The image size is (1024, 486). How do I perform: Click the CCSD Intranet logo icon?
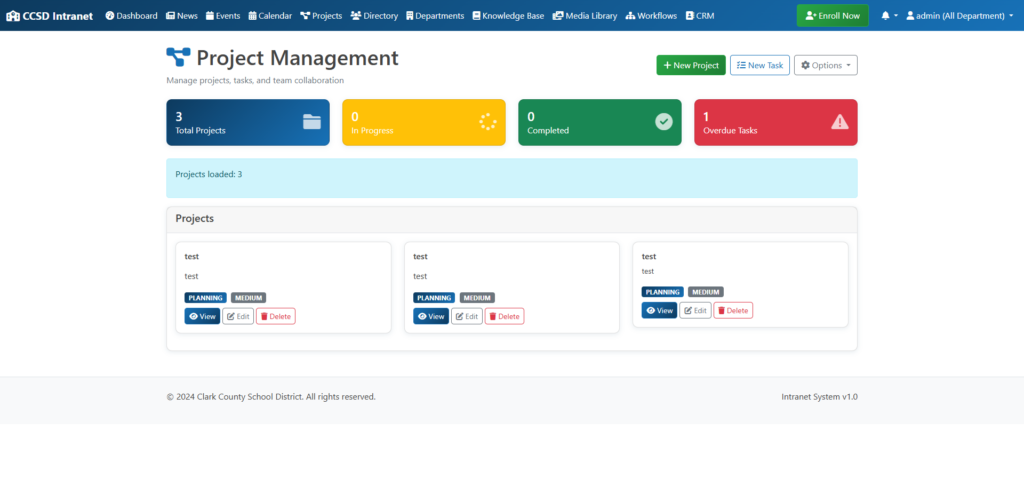click(x=13, y=16)
